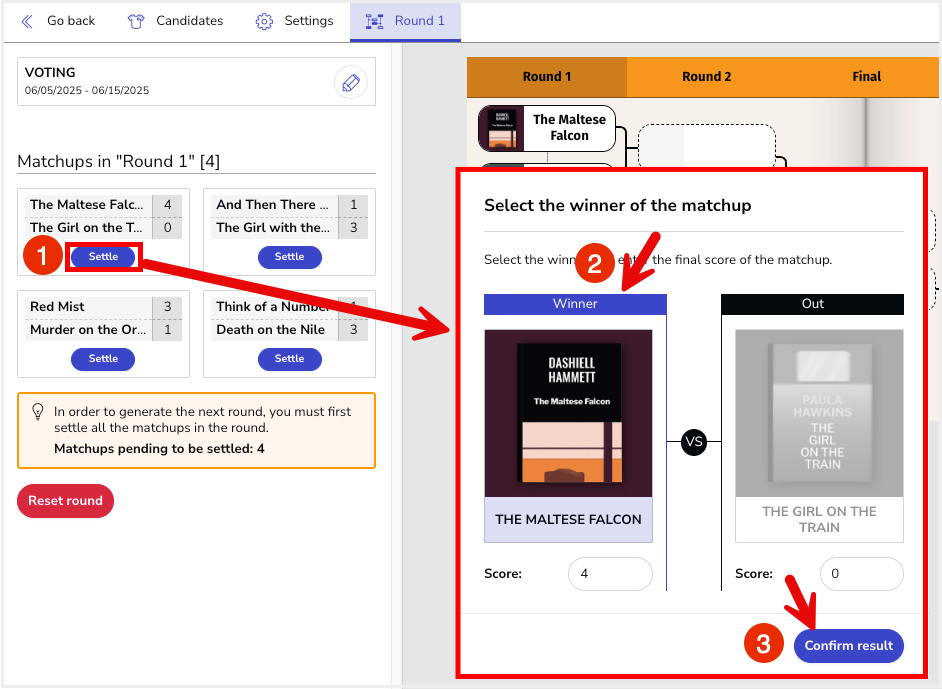
Task: Click the Candidates shirt icon
Action: coord(136,22)
